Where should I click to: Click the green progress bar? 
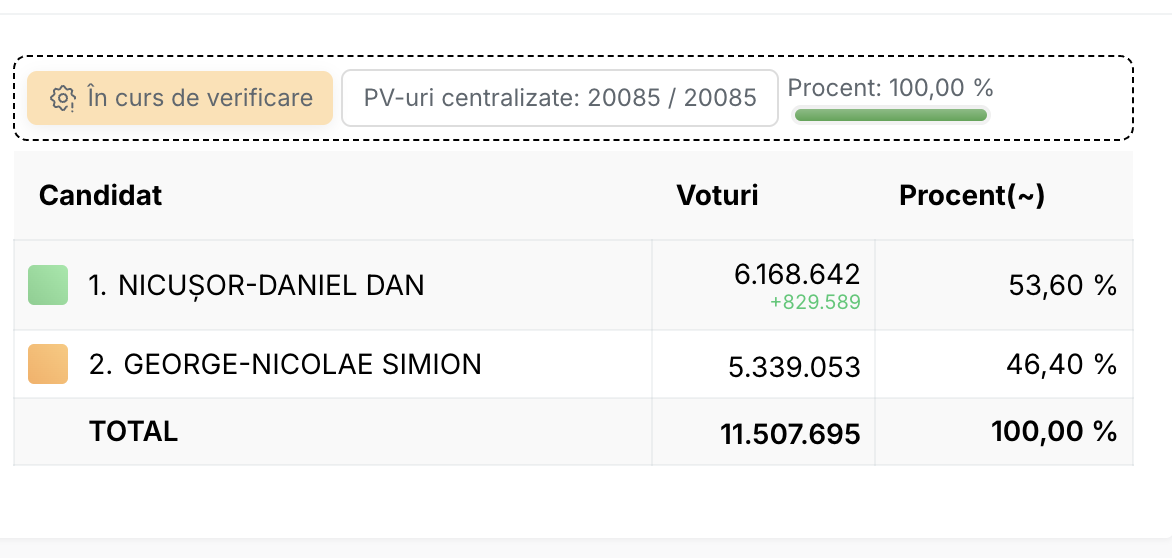tap(890, 115)
